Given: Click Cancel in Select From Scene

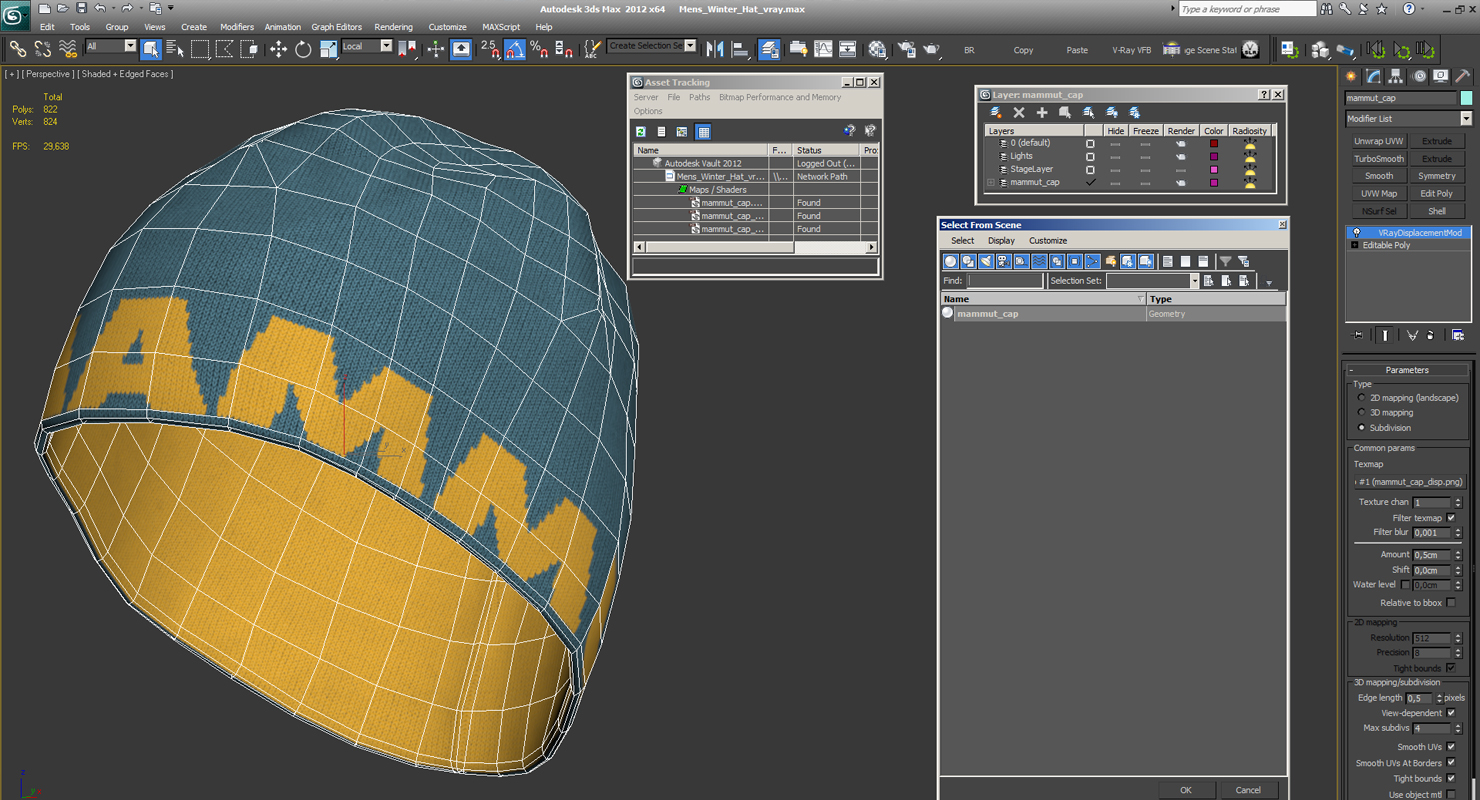Looking at the screenshot, I should pos(1248,790).
